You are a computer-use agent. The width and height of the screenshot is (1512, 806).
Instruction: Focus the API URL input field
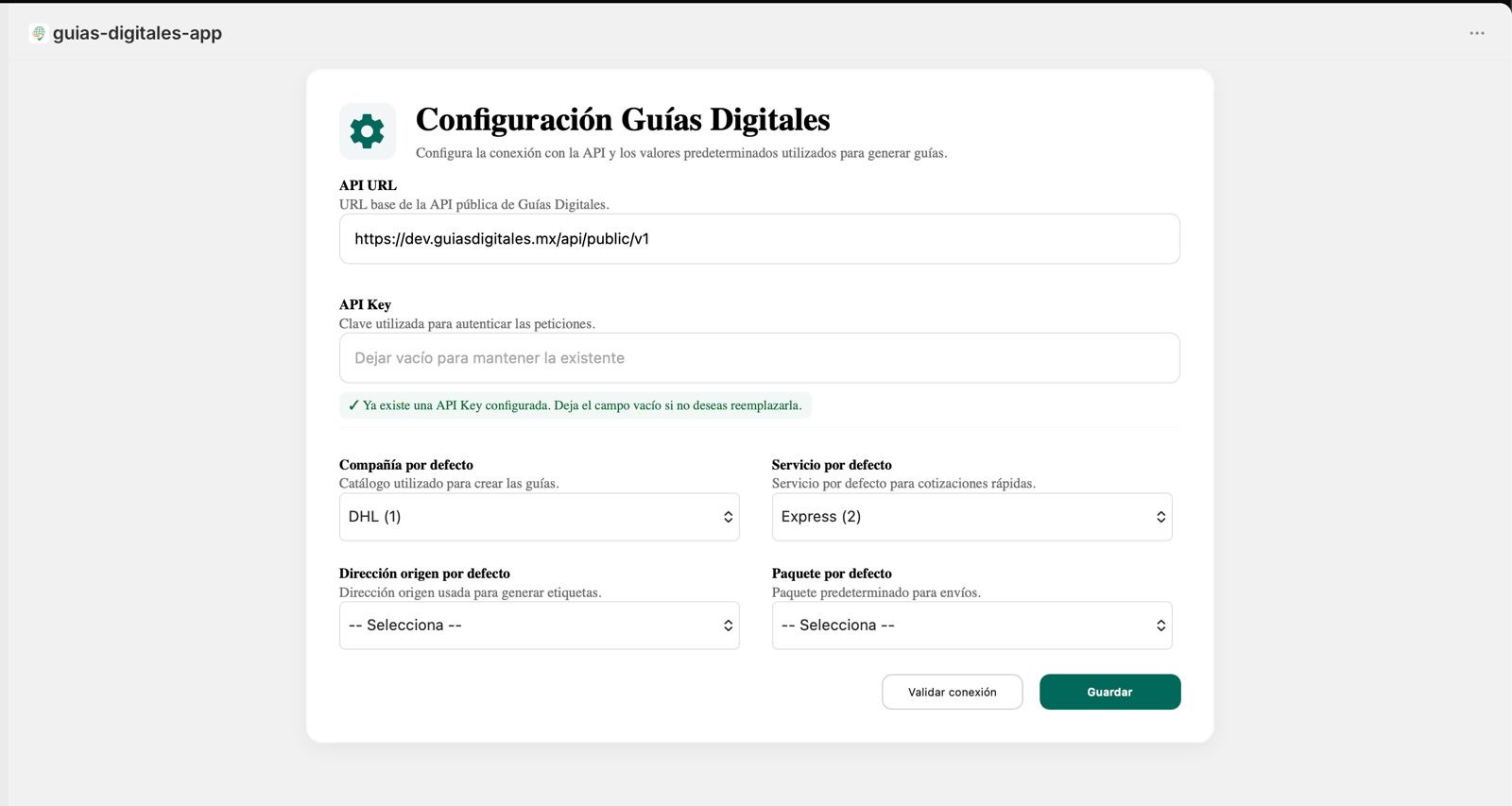pyautogui.click(x=759, y=239)
